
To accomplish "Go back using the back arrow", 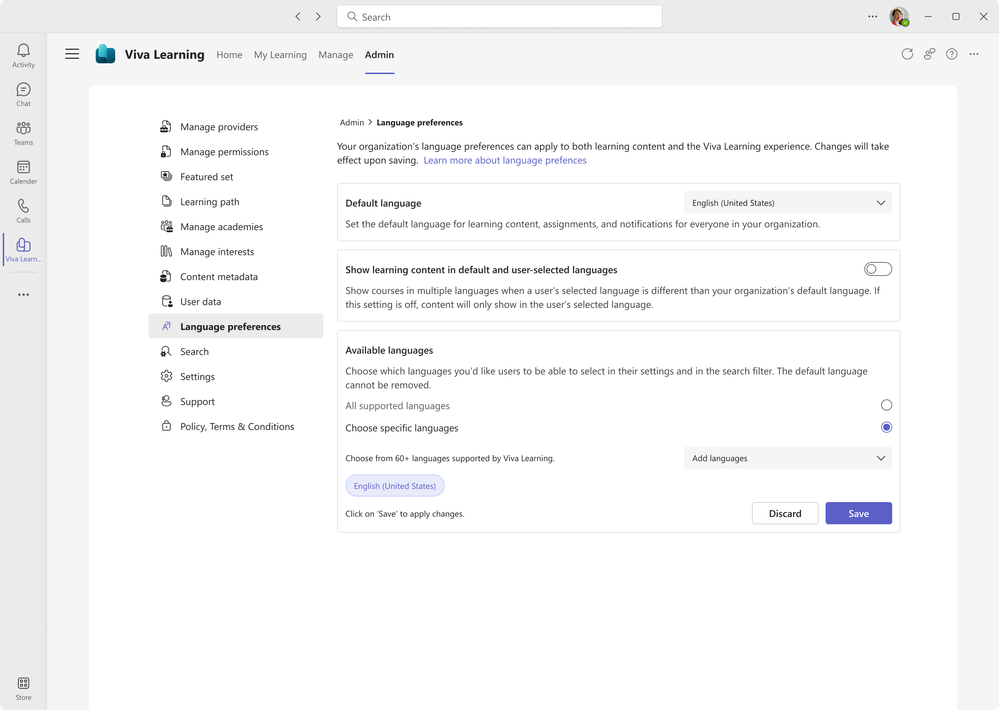I will [298, 17].
